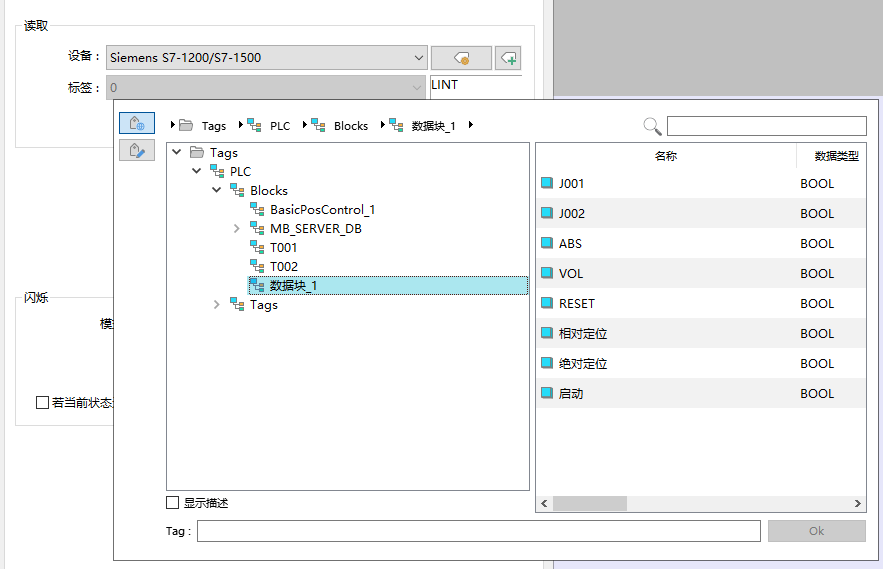The height and width of the screenshot is (569, 883).
Task: Toggle the 显示描述 checkbox
Action: (x=173, y=503)
